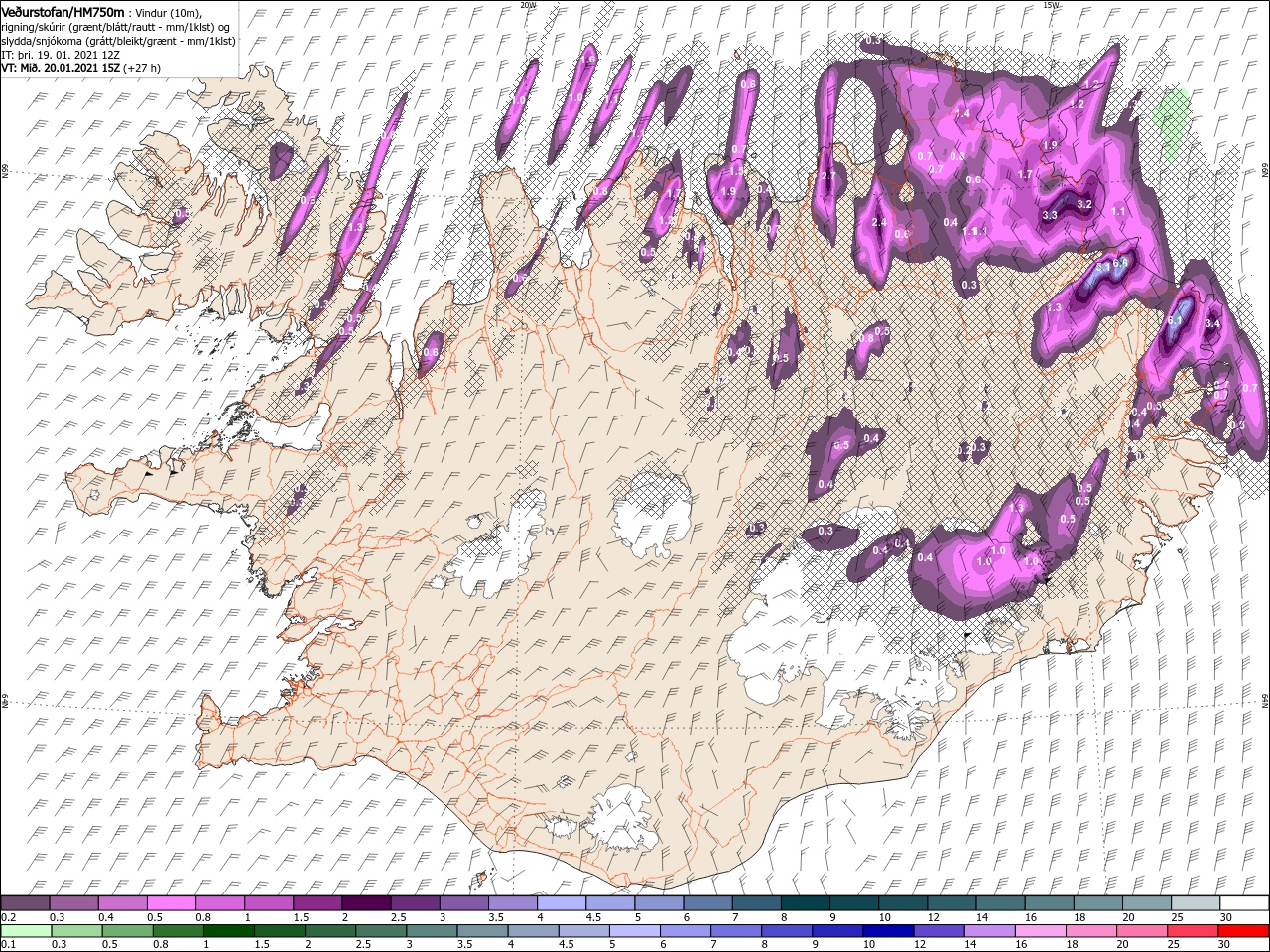The height and width of the screenshot is (952, 1270).
Task: Select bottom legend swatch between 7 and 8
Action: (x=736, y=930)
